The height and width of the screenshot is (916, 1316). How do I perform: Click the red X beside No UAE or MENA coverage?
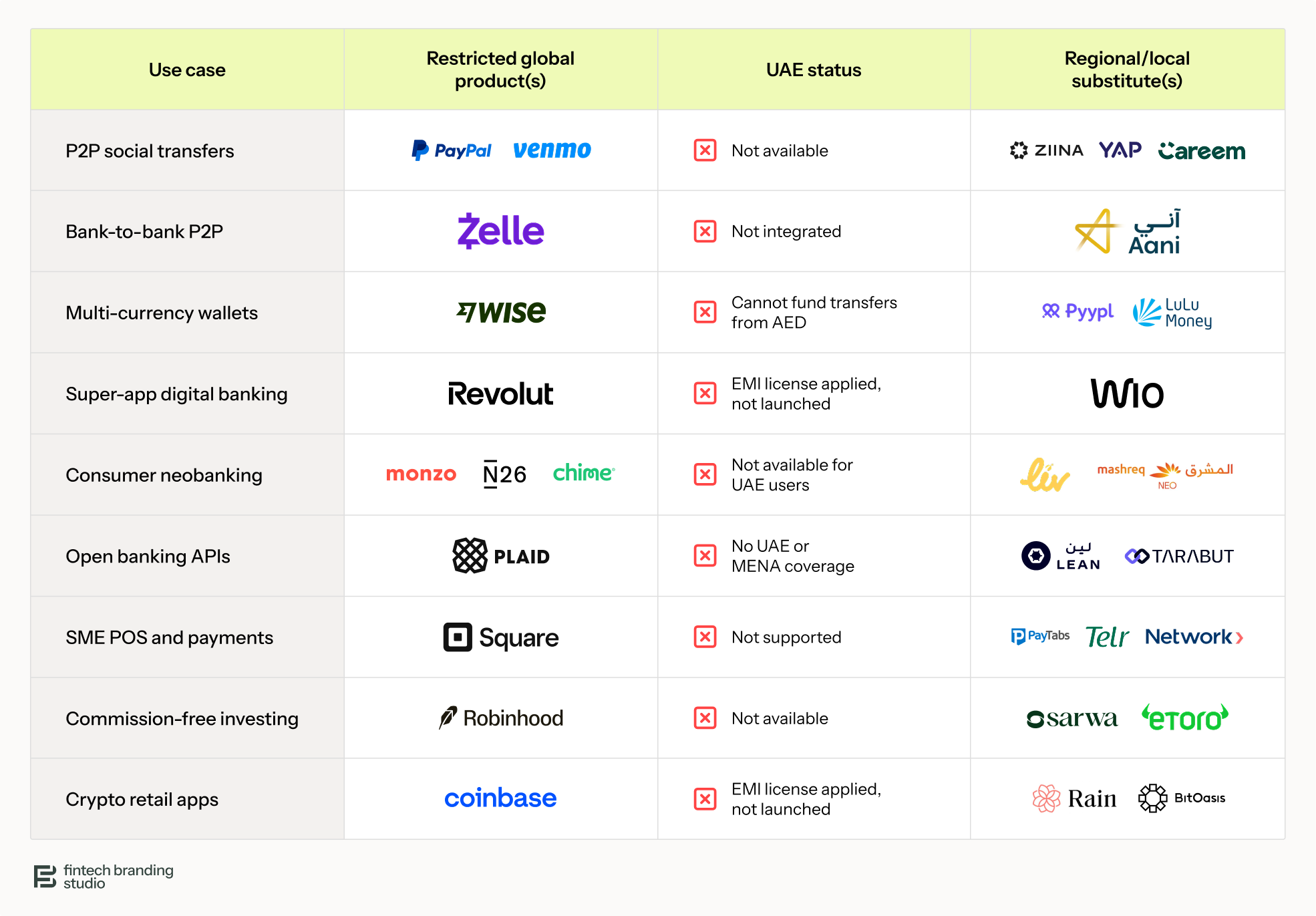705,556
